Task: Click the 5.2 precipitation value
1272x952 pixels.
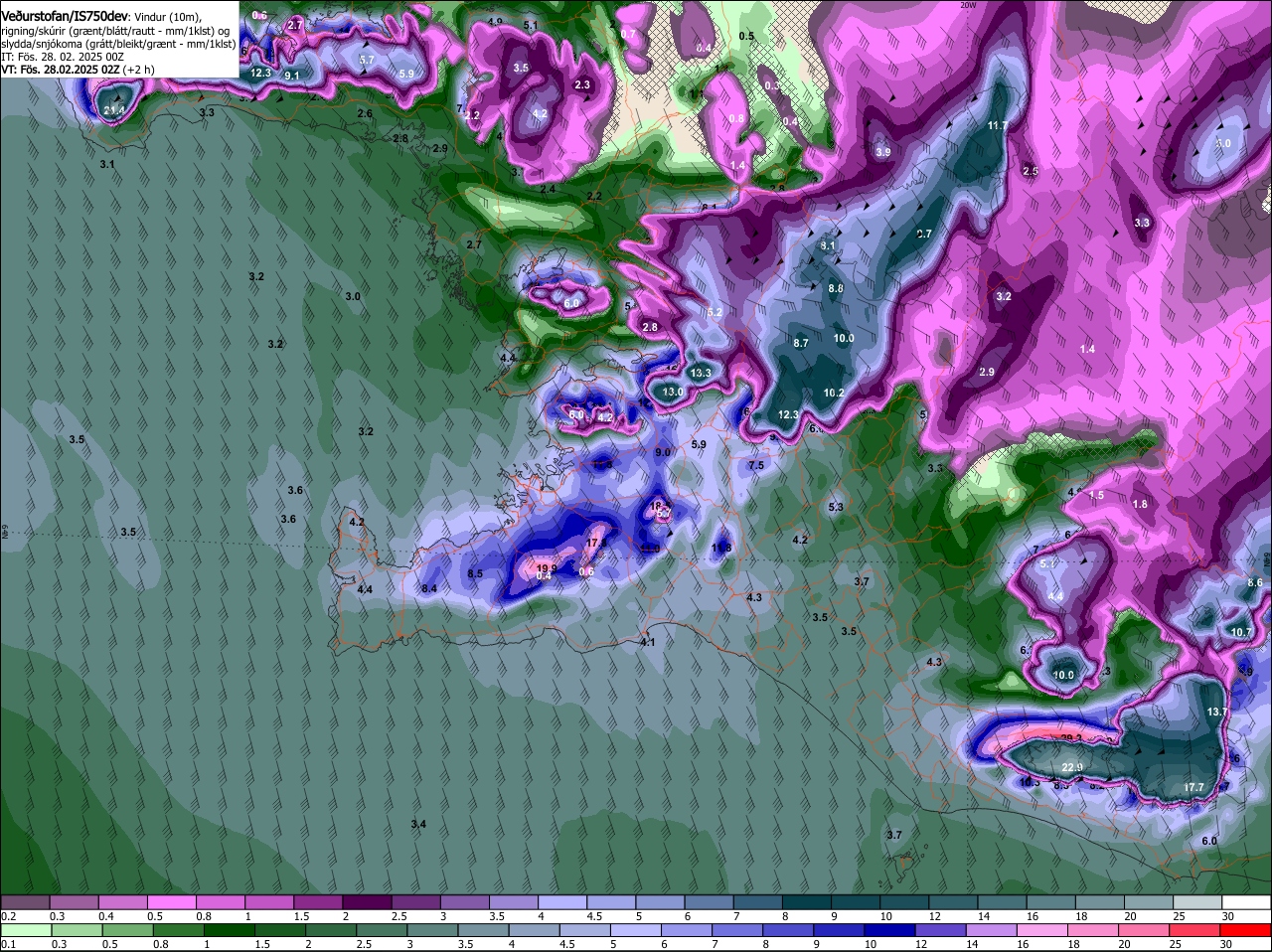Action: pyautogui.click(x=715, y=312)
